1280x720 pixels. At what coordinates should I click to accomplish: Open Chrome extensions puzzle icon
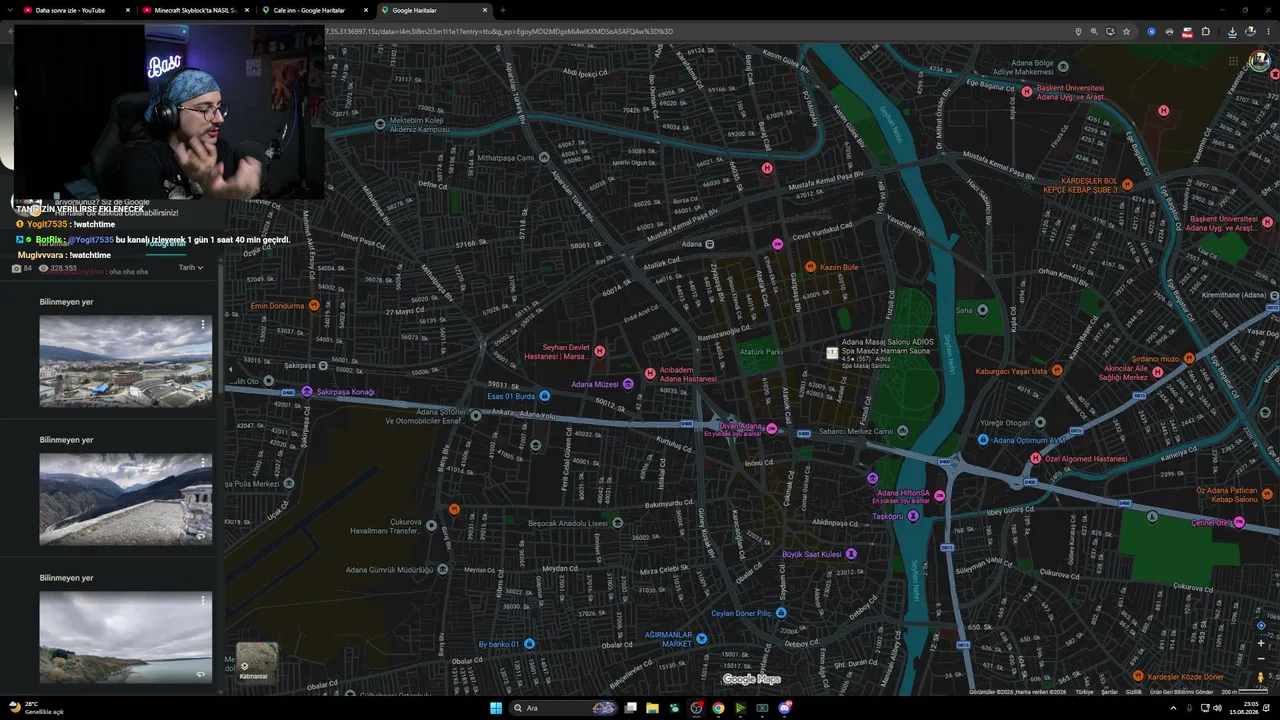coord(1205,32)
